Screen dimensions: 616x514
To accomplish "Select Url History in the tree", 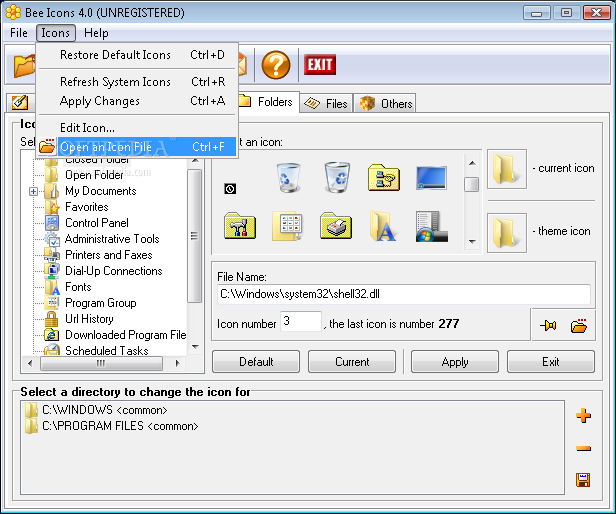I will coord(89,319).
